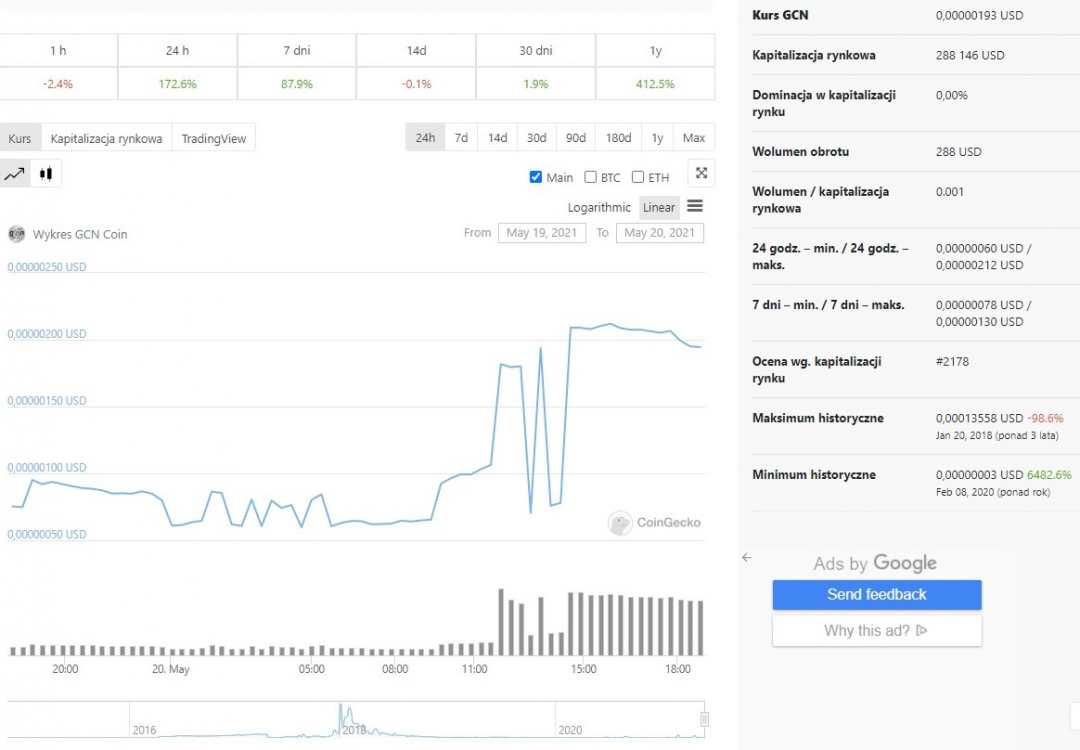Open the chart hamburger menu icon
This screenshot has width=1080, height=750.
pos(695,206)
